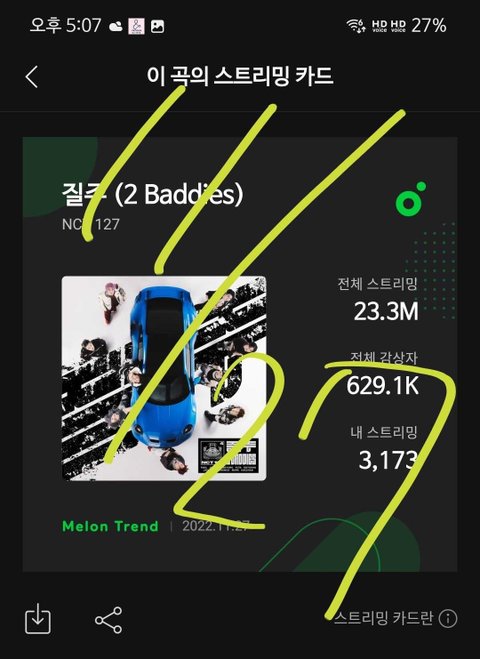Tap the cloud notification icon
Viewport: 480px width, 659px height.
pos(116,26)
